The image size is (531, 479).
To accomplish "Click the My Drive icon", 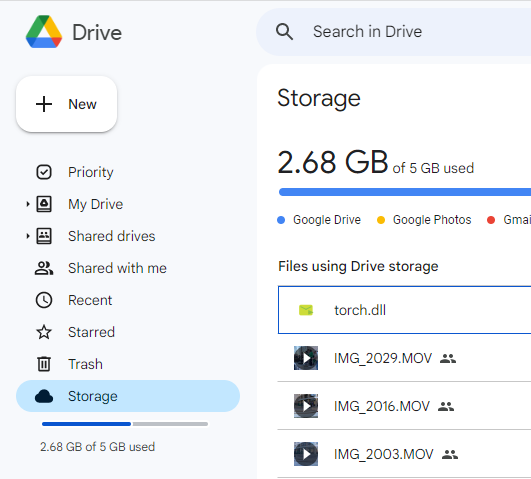I will (x=44, y=204).
